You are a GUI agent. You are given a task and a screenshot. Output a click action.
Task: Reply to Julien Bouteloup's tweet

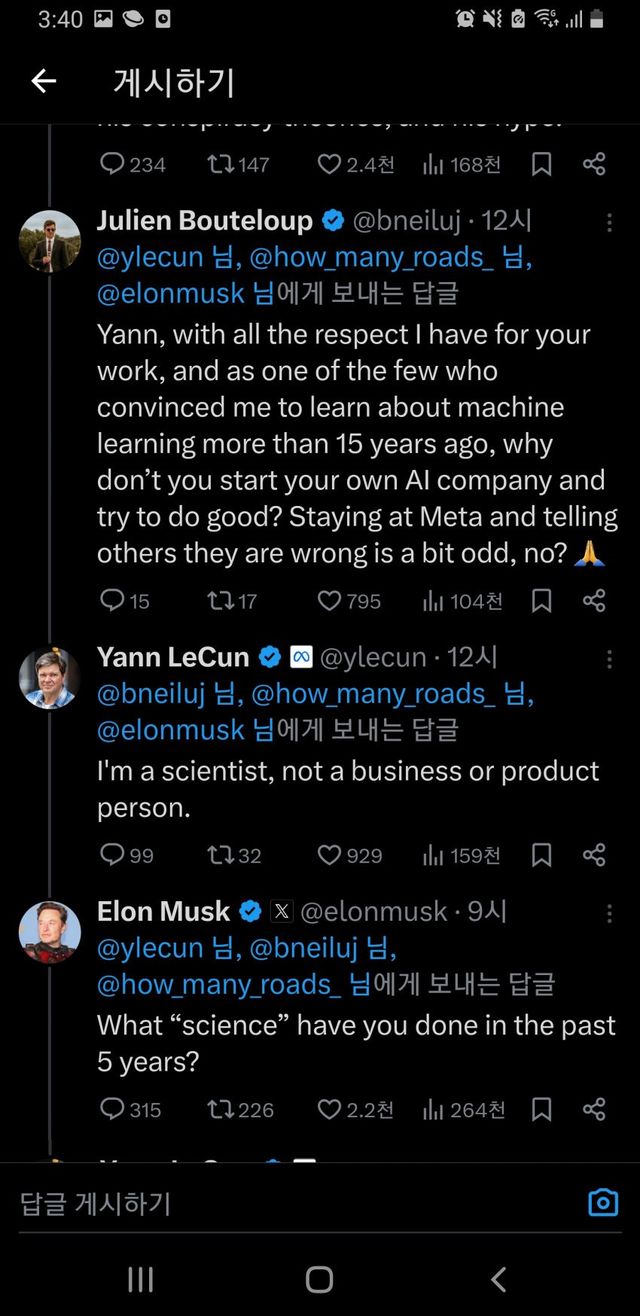click(x=113, y=600)
